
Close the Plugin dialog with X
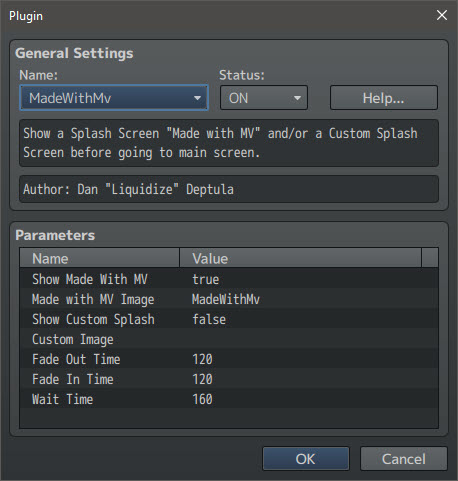(x=442, y=15)
